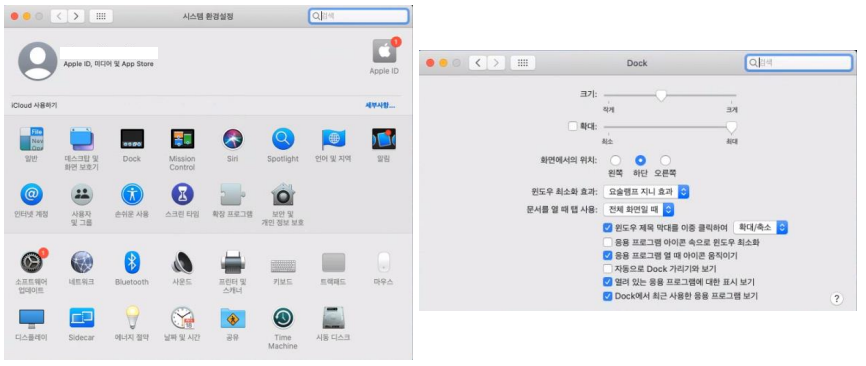Open 네트워크 preferences
The width and height of the screenshot is (866, 366).
coord(82,262)
